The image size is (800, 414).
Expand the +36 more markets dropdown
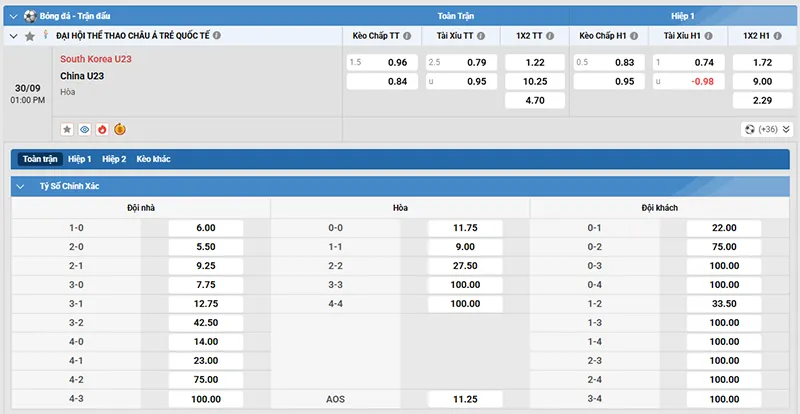point(767,130)
